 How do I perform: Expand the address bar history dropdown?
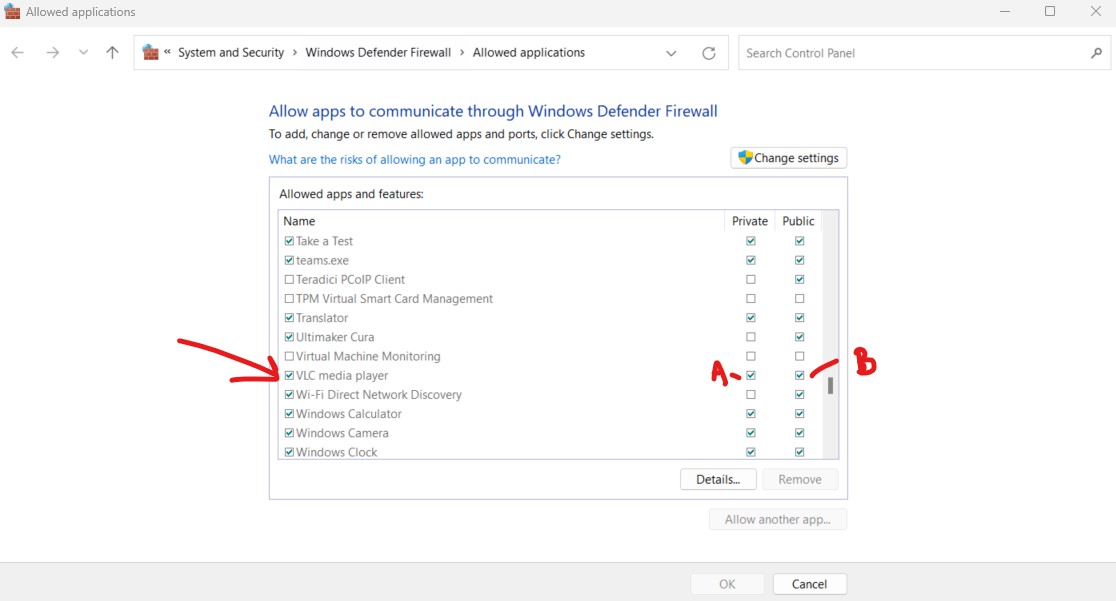[x=671, y=53]
